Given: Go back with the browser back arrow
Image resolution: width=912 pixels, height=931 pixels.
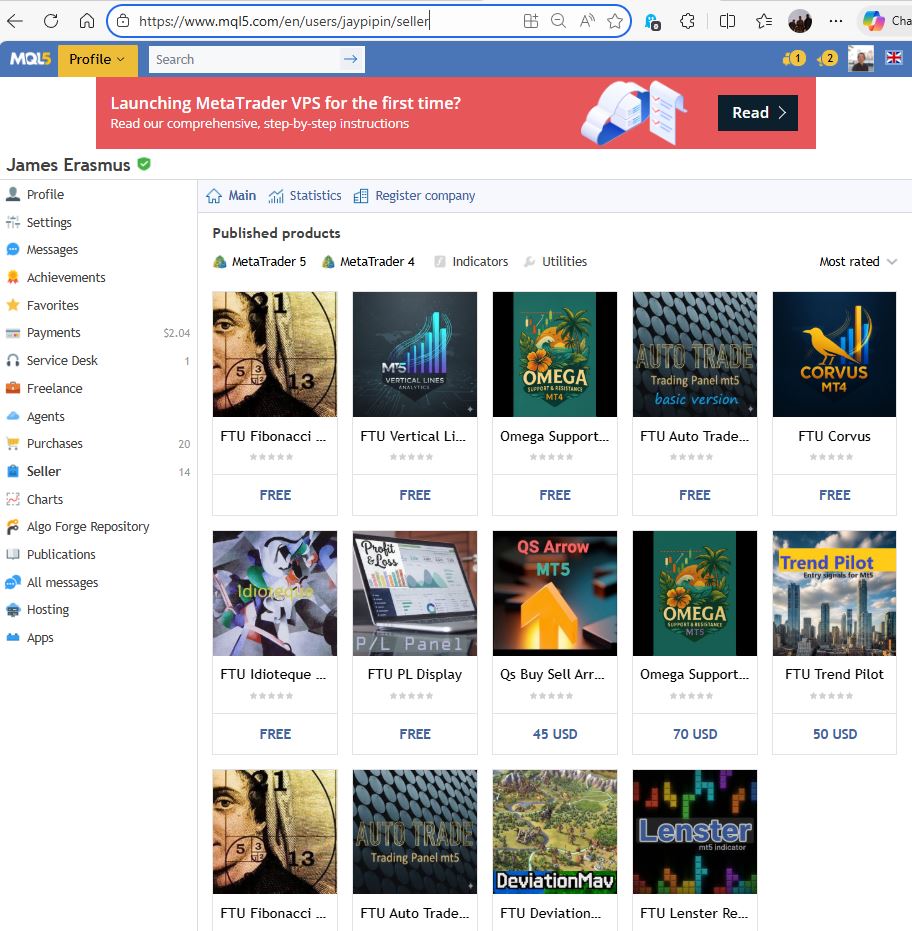Looking at the screenshot, I should tap(15, 21).
